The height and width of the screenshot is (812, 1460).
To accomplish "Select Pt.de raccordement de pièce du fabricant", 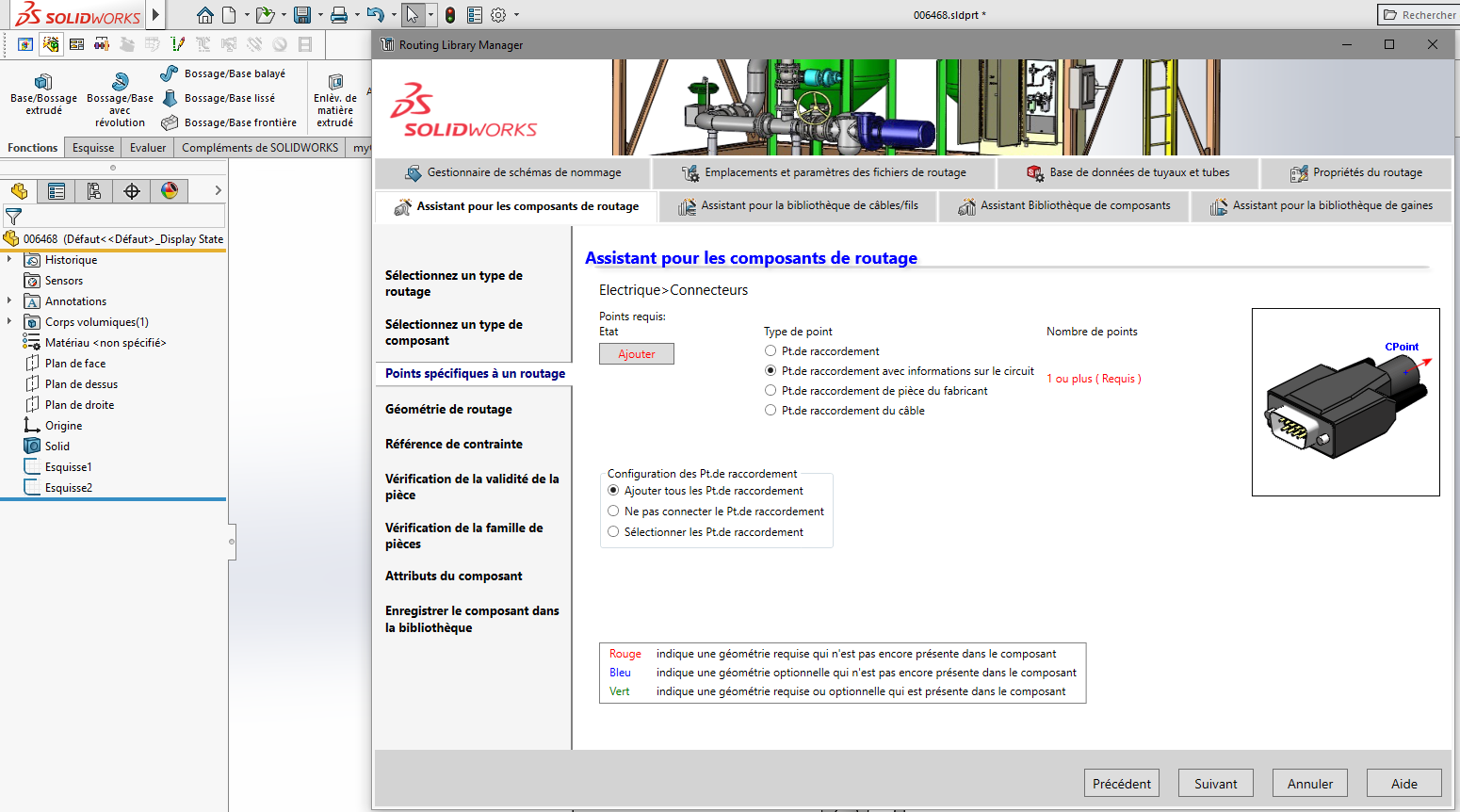I will click(x=771, y=390).
